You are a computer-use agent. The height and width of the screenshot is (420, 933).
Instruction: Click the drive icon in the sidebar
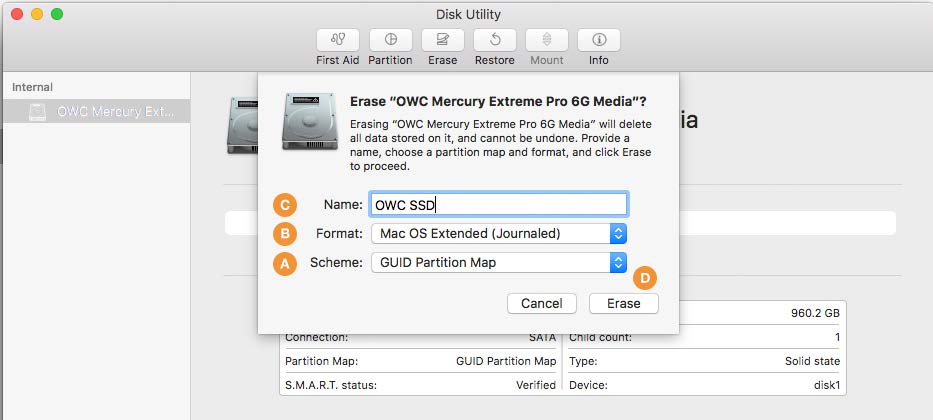pyautogui.click(x=37, y=112)
